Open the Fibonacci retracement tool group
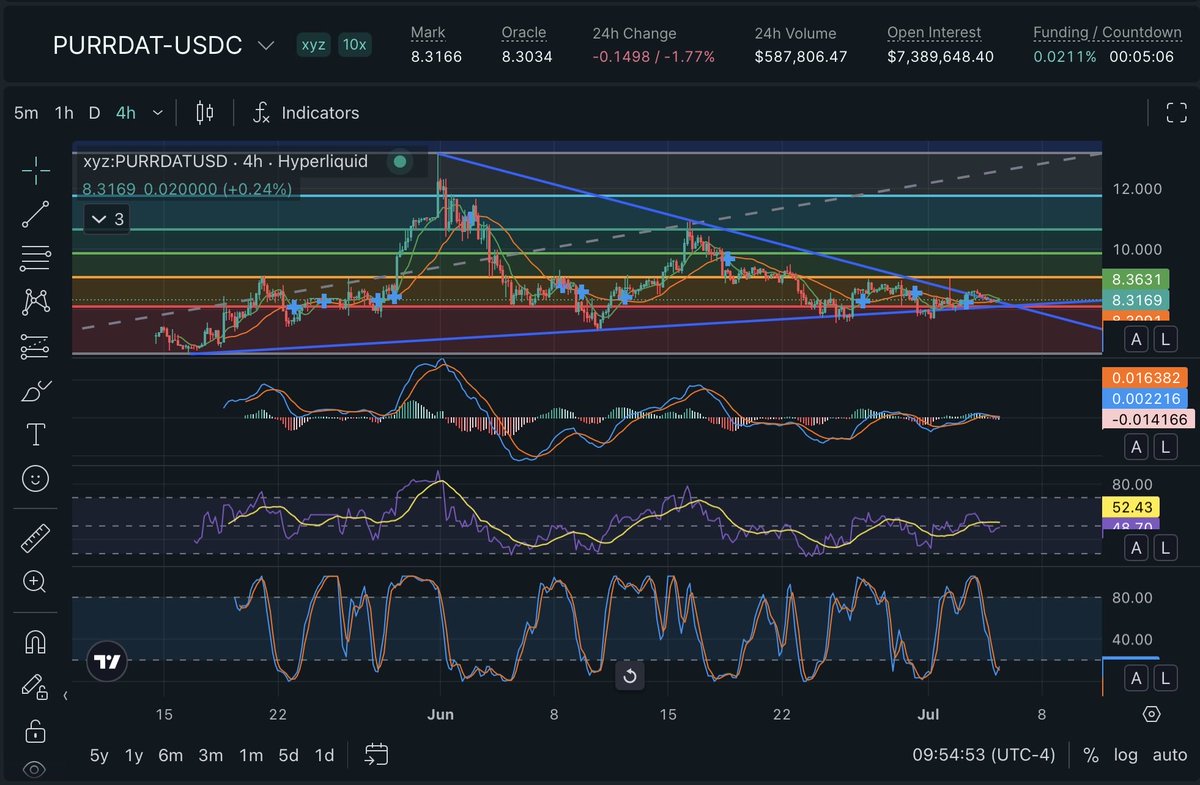This screenshot has width=1200, height=785. (36, 258)
